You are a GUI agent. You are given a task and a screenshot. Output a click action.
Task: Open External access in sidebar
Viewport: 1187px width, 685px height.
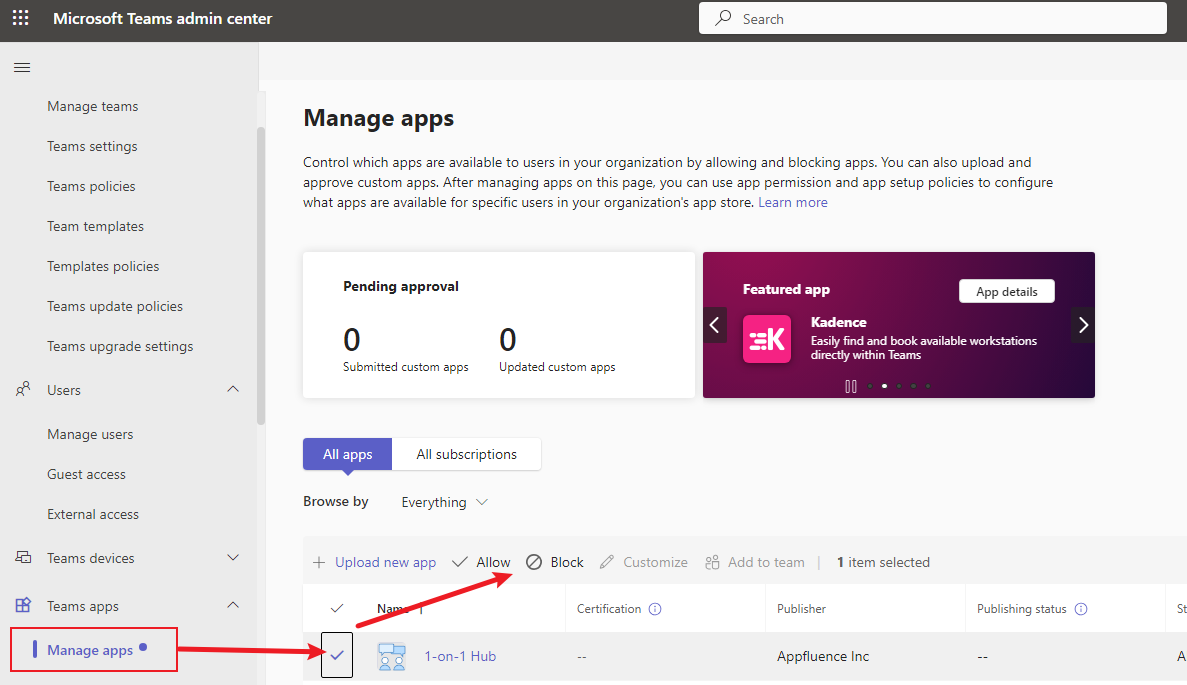point(93,514)
